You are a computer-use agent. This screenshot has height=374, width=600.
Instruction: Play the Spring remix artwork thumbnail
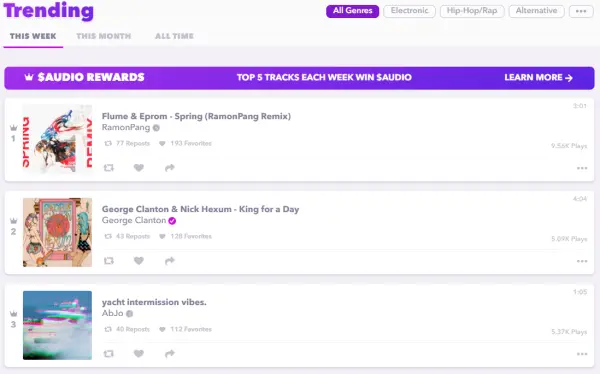pyautogui.click(x=57, y=139)
